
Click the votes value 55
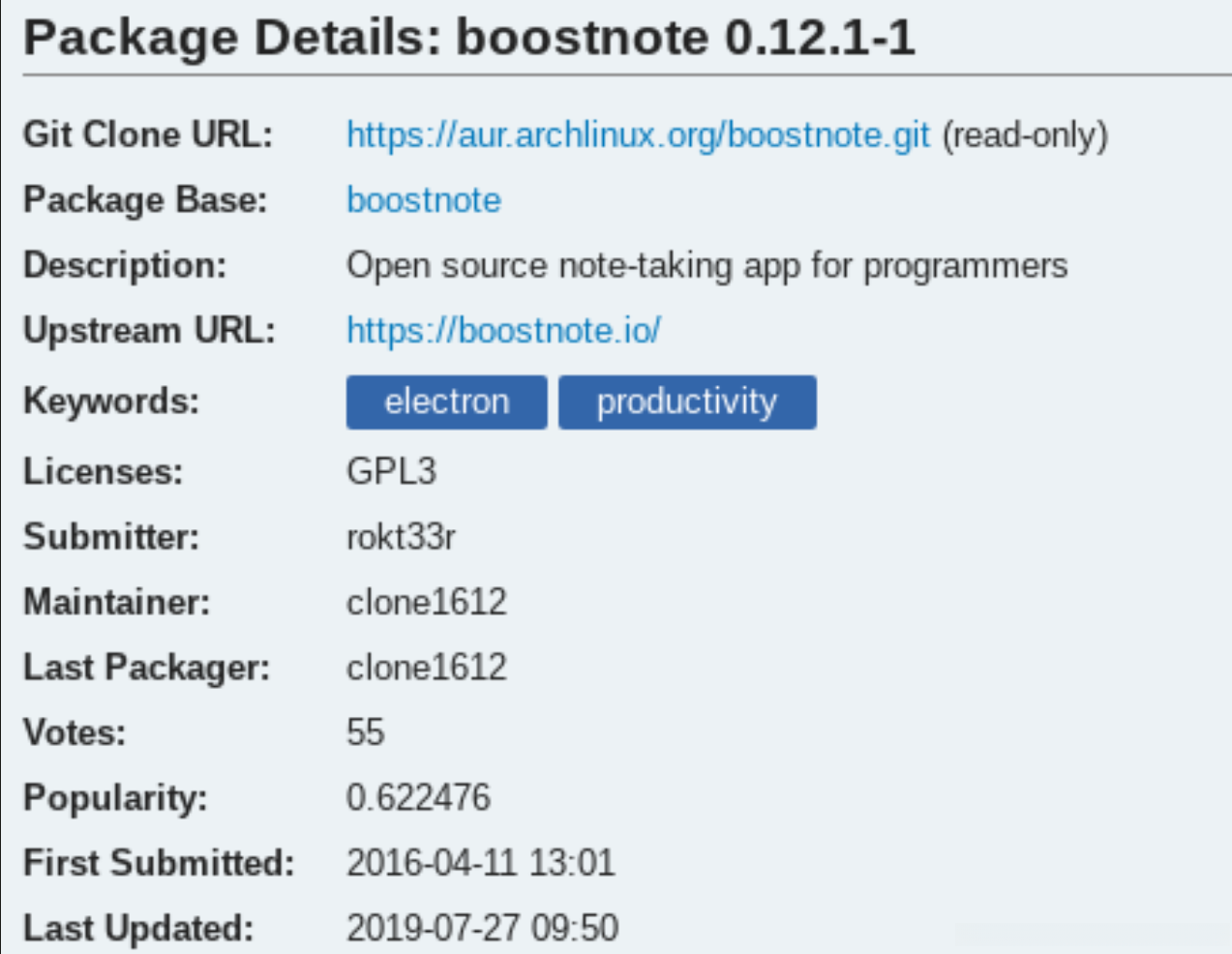click(x=366, y=732)
